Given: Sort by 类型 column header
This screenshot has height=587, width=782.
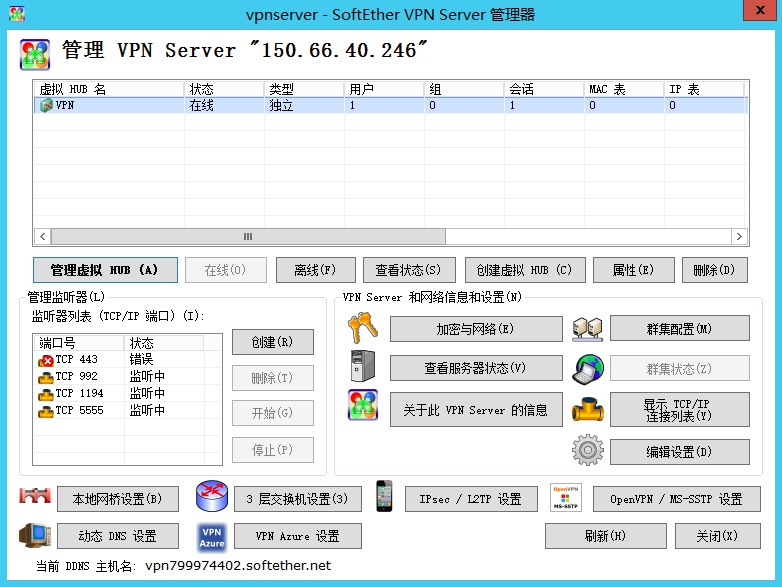Looking at the screenshot, I should click(x=304, y=89).
